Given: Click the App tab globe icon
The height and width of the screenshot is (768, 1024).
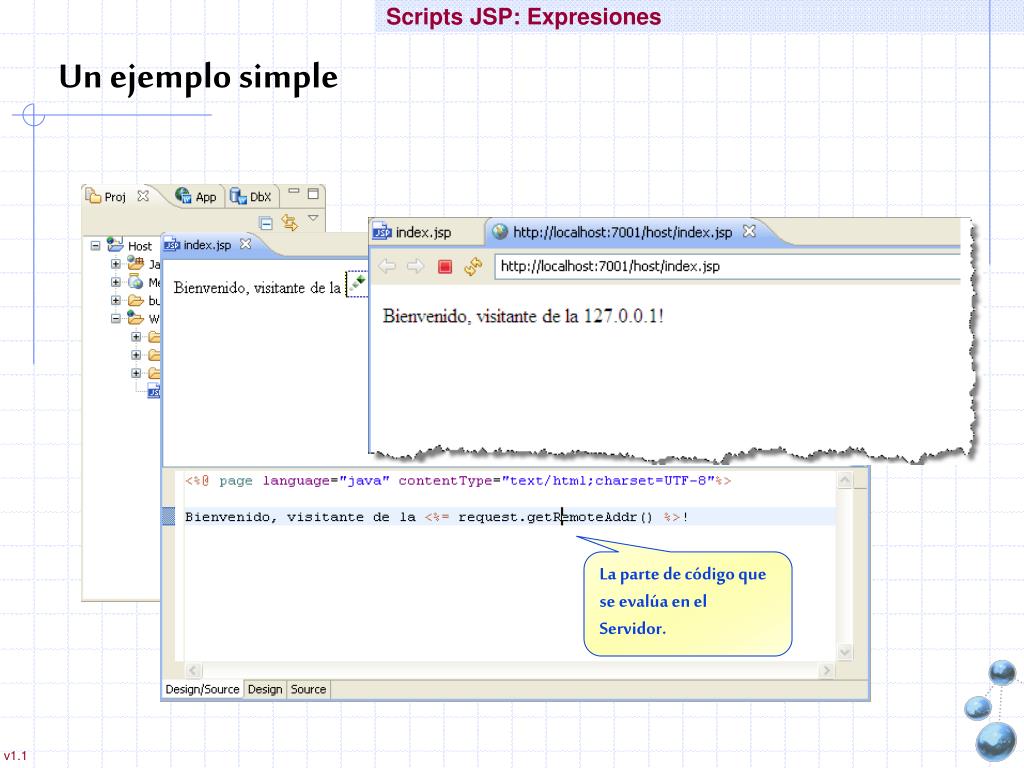Looking at the screenshot, I should pyautogui.click(x=183, y=195).
